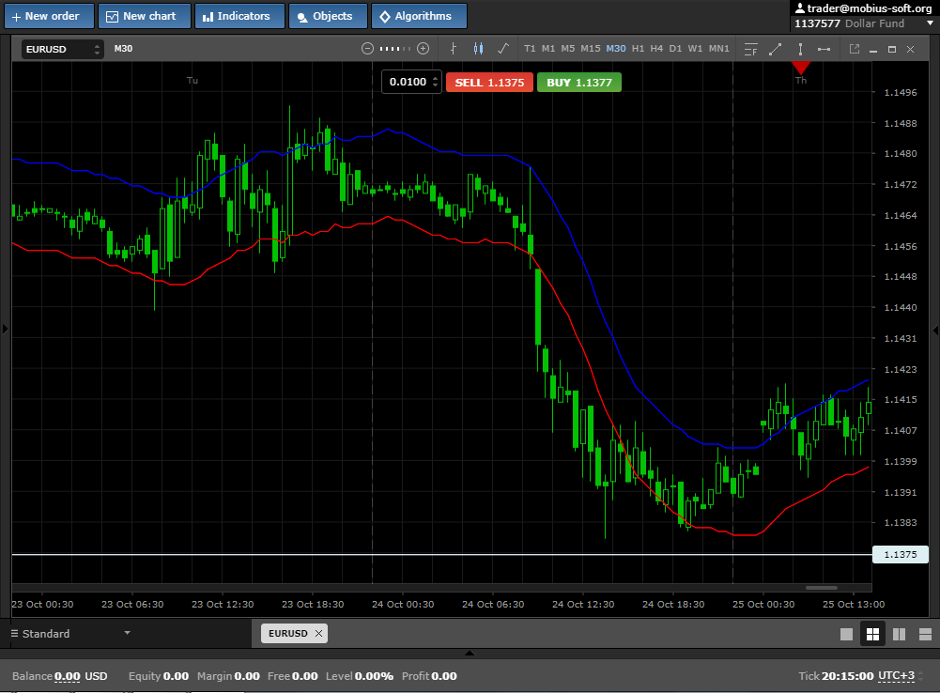Click BUY at 1.1377
The image size is (940, 693).
click(579, 83)
